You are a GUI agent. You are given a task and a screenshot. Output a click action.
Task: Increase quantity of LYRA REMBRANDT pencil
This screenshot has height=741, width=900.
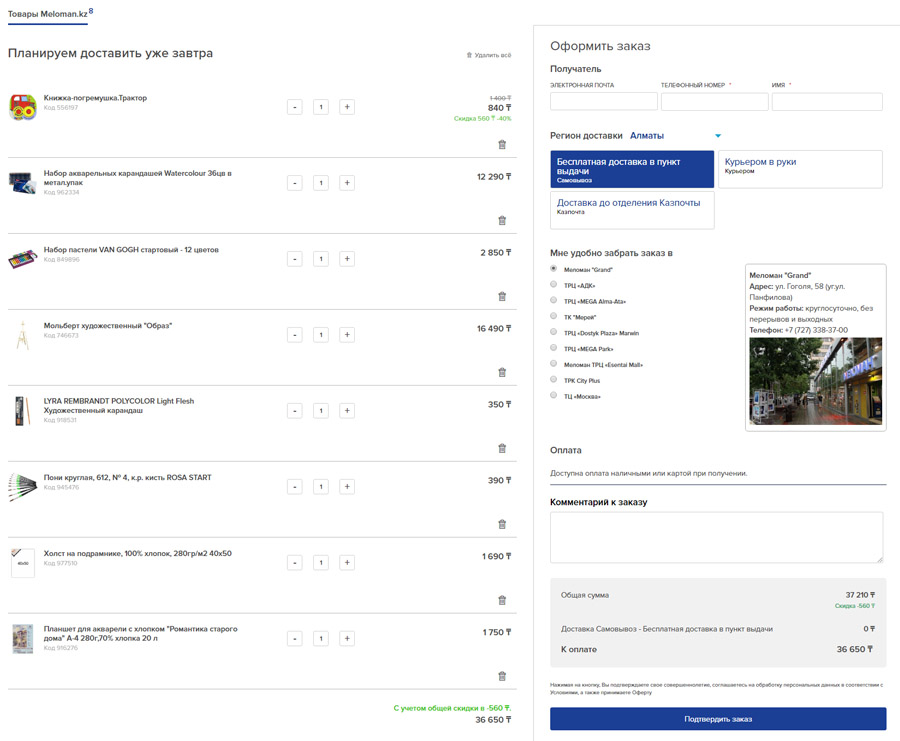click(x=347, y=411)
